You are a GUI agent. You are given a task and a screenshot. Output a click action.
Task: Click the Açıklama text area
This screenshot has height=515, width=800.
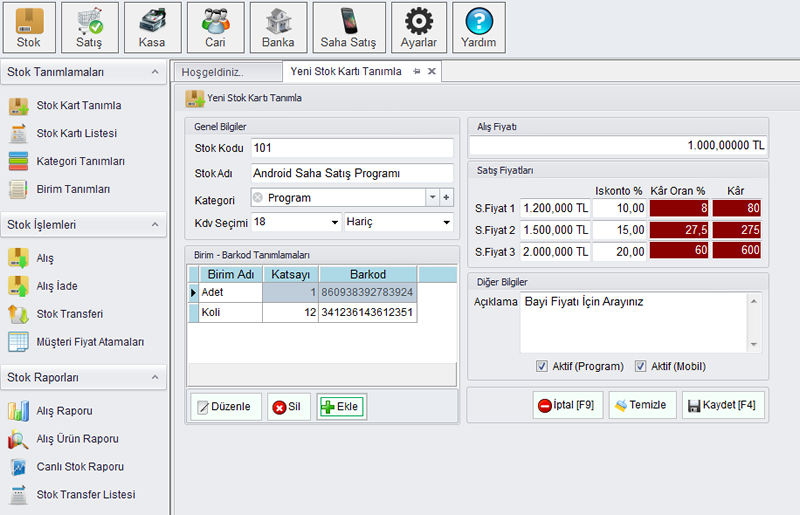coord(634,323)
